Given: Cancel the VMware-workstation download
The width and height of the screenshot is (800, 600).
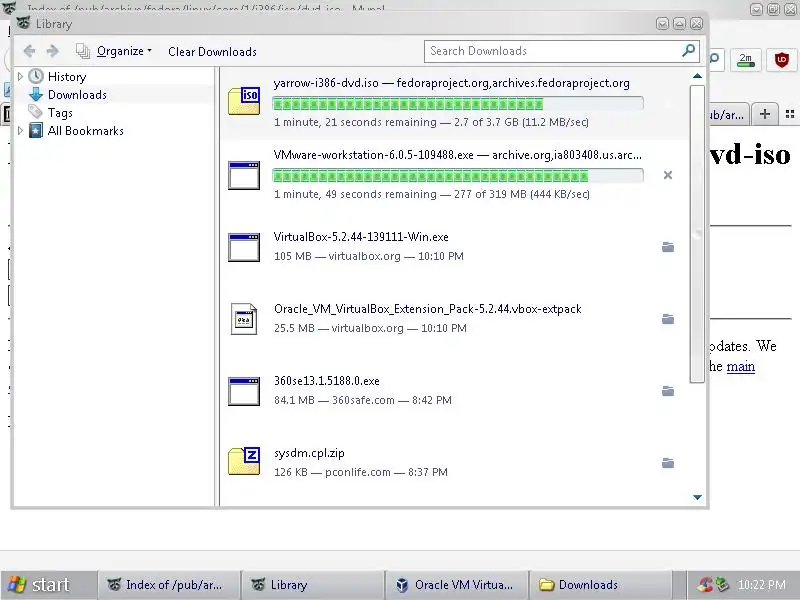Looking at the screenshot, I should click(668, 175).
